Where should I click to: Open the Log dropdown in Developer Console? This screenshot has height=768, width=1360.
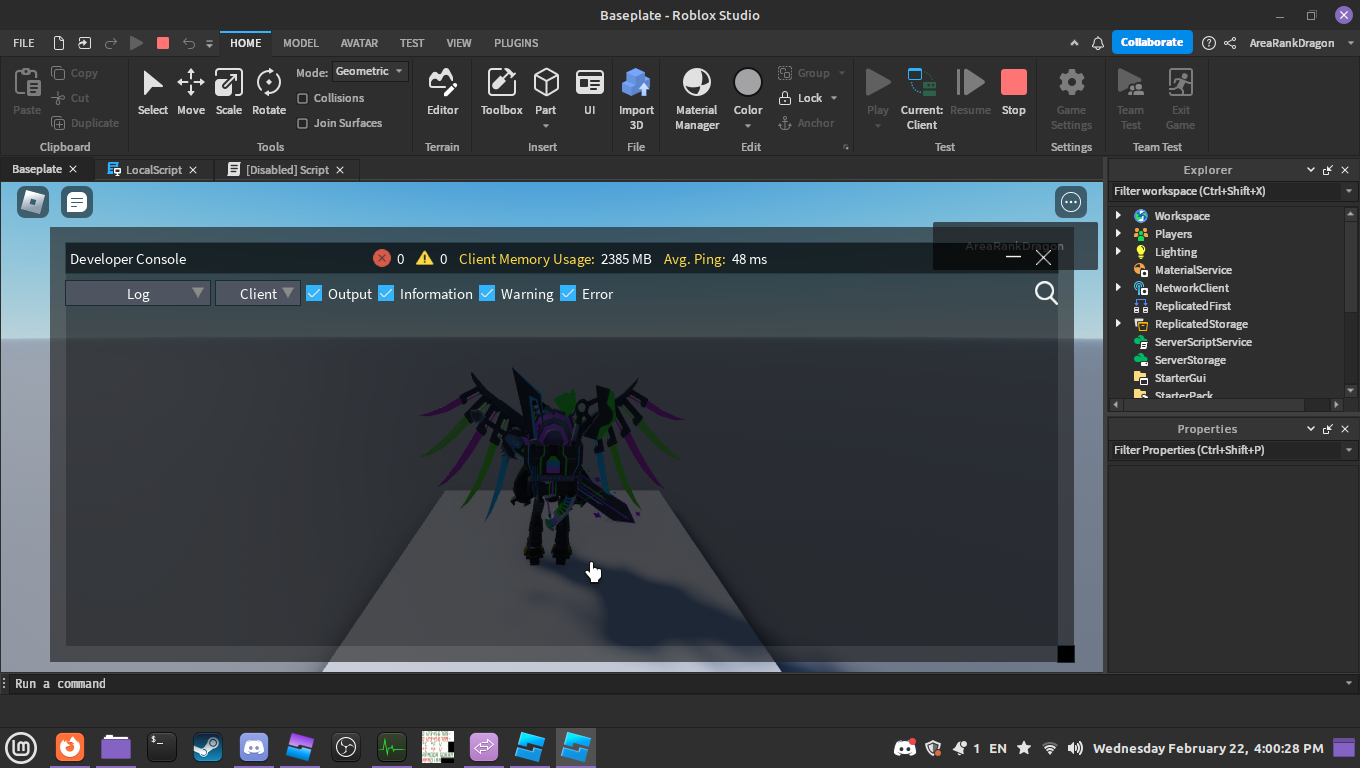point(138,293)
